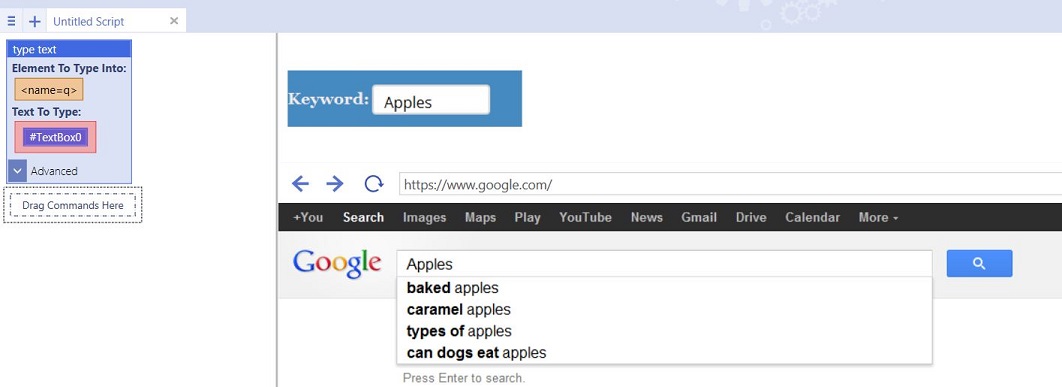The image size is (1062, 387).
Task: Click the Keyword text box containing Apples
Action: point(431,100)
